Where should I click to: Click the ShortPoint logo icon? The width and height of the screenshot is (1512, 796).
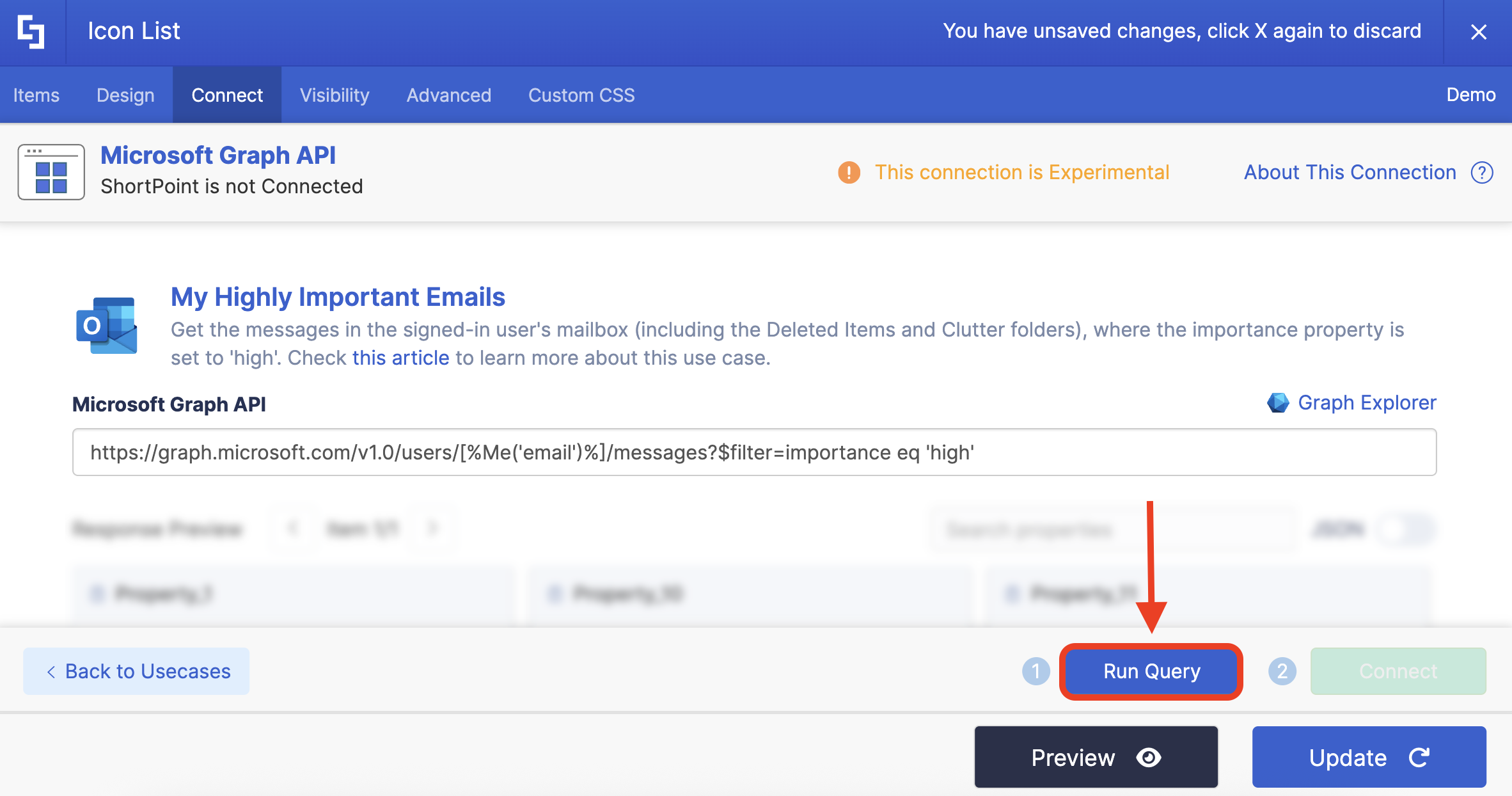[x=31, y=31]
